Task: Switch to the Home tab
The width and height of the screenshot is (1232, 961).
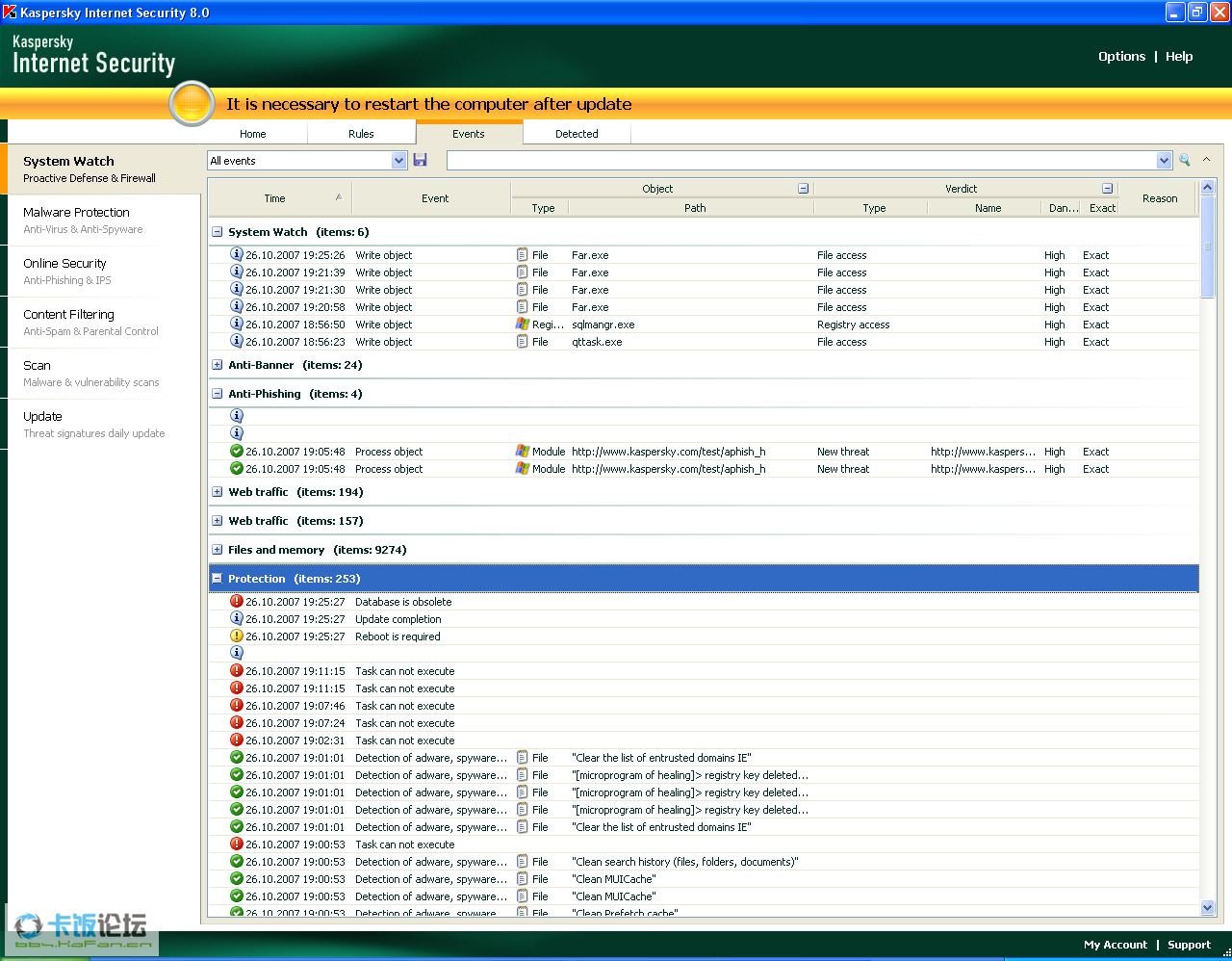Action: click(253, 134)
